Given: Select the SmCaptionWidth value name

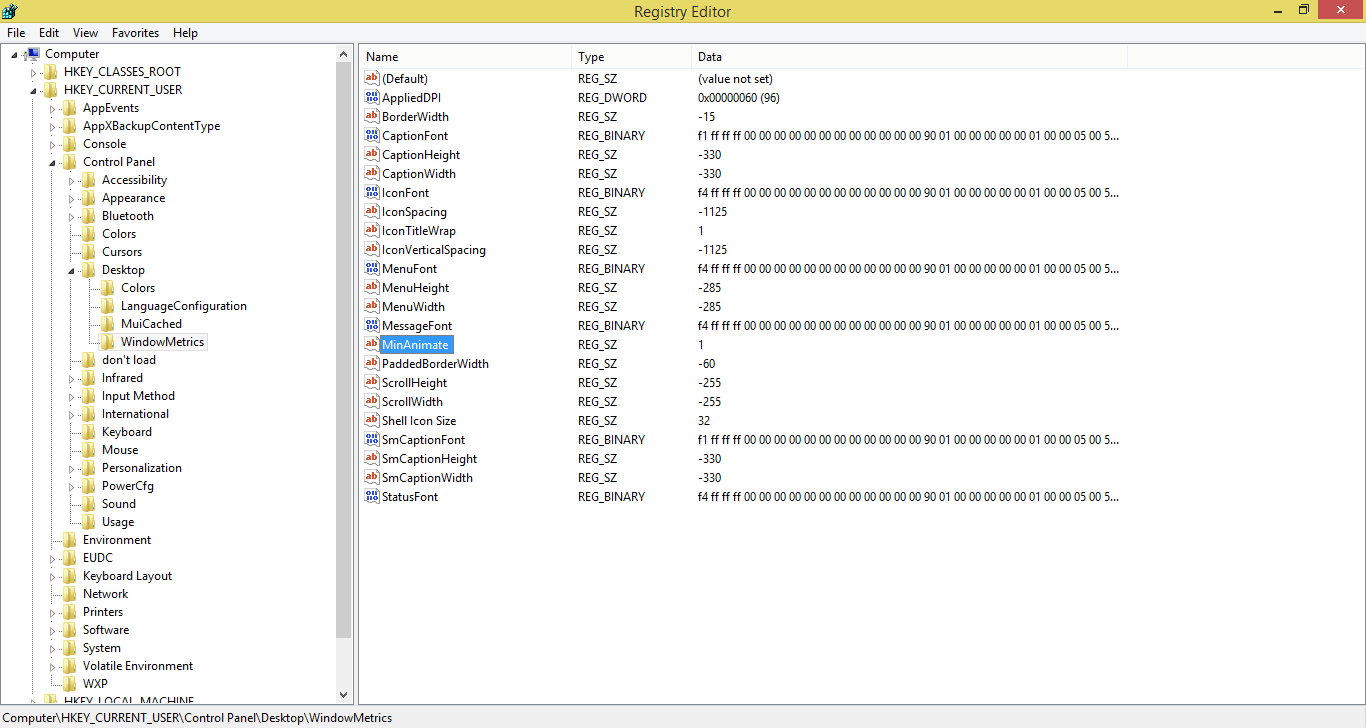Looking at the screenshot, I should coord(427,478).
